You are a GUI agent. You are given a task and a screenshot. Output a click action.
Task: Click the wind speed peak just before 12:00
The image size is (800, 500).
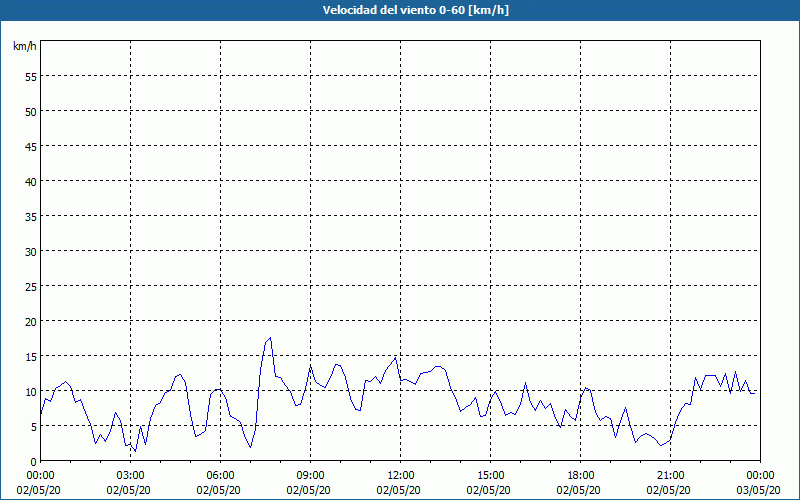click(395, 358)
